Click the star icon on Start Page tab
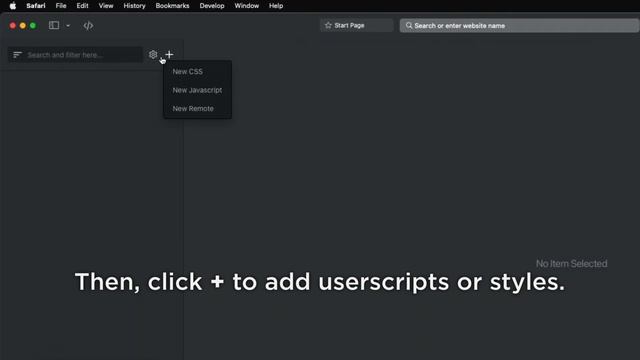Image resolution: width=640 pixels, height=360 pixels. (x=328, y=25)
